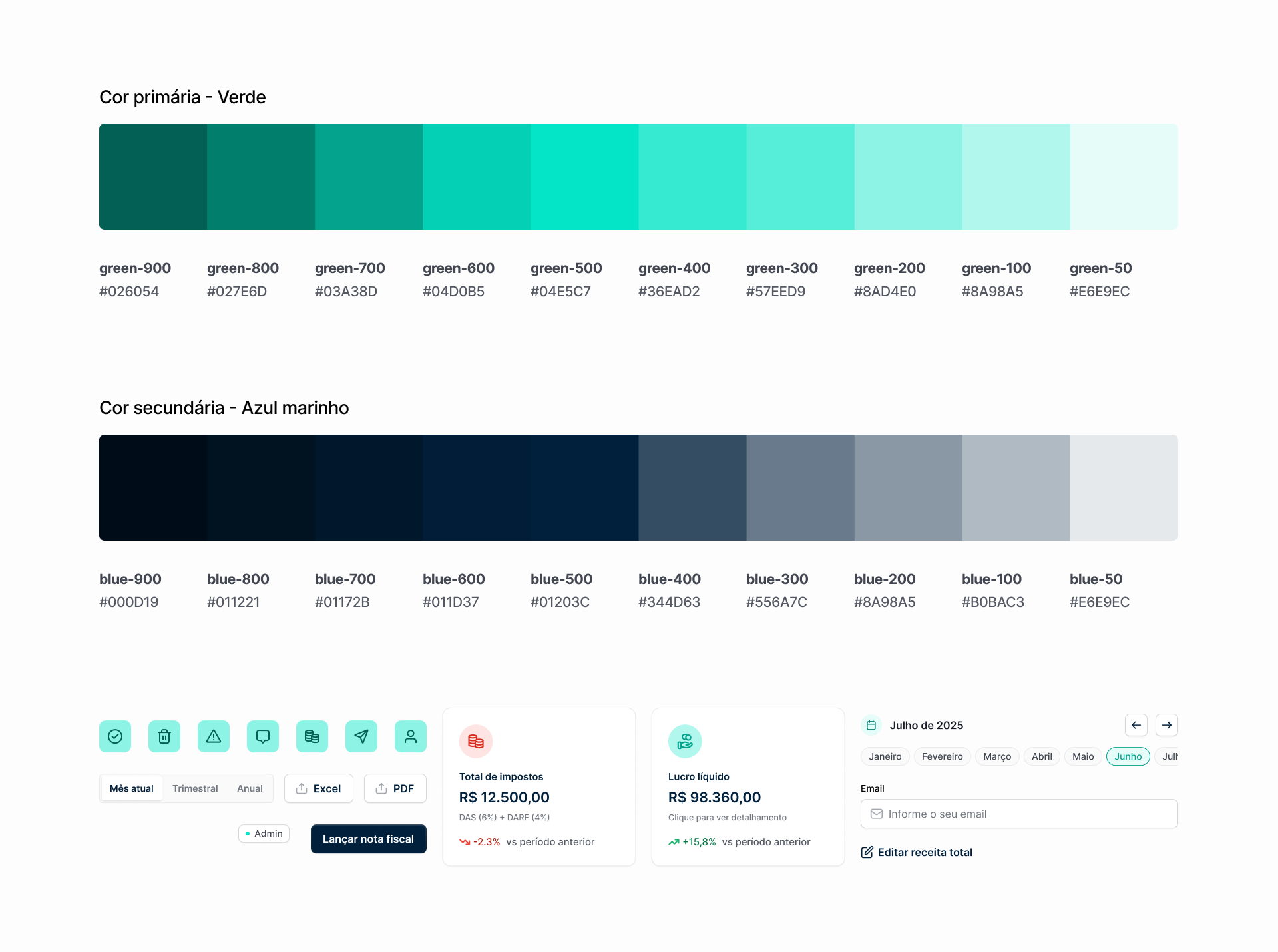
Task: Click the paper plane send icon
Action: (x=361, y=736)
